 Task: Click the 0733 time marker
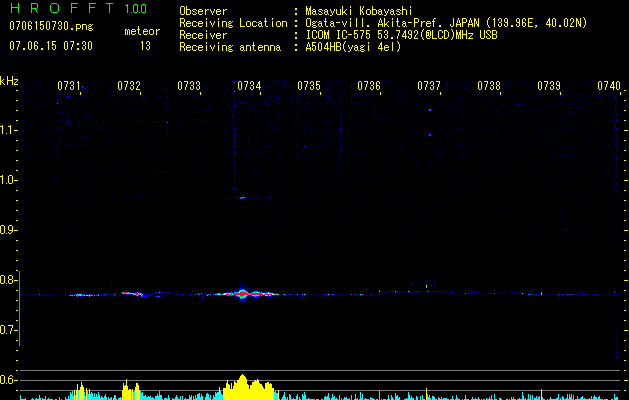189,85
